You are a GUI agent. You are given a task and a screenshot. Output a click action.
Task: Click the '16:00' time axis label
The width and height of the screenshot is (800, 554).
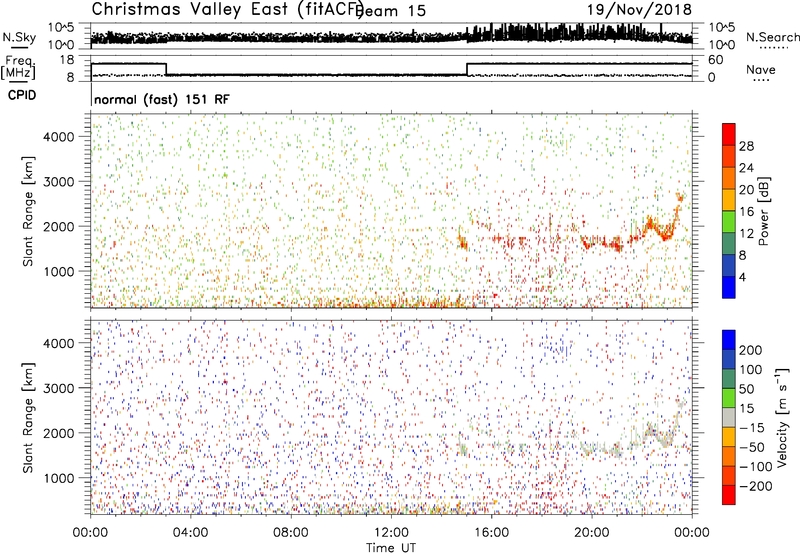click(491, 533)
